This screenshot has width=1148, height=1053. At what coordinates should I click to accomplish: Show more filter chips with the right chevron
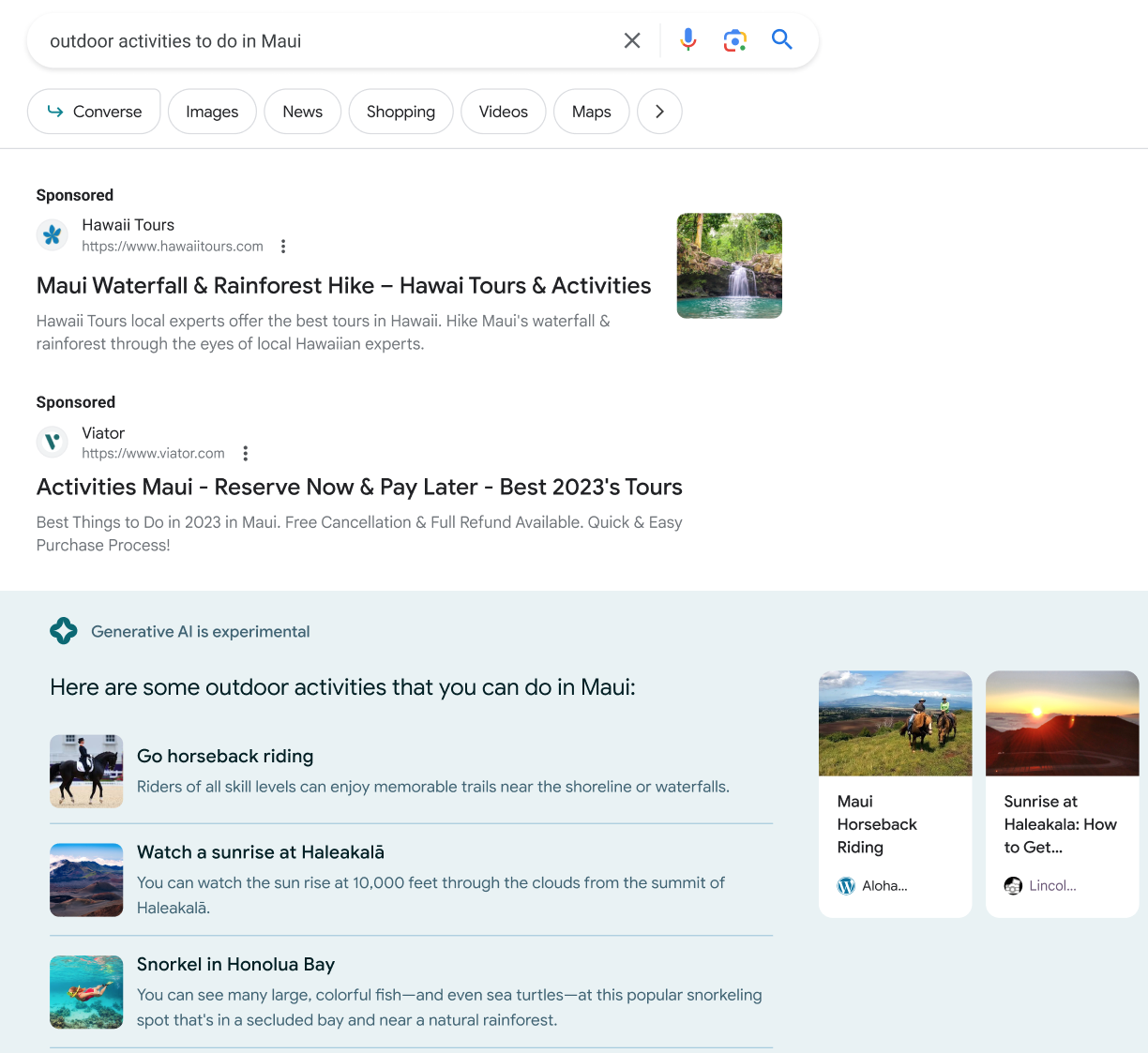click(x=659, y=112)
